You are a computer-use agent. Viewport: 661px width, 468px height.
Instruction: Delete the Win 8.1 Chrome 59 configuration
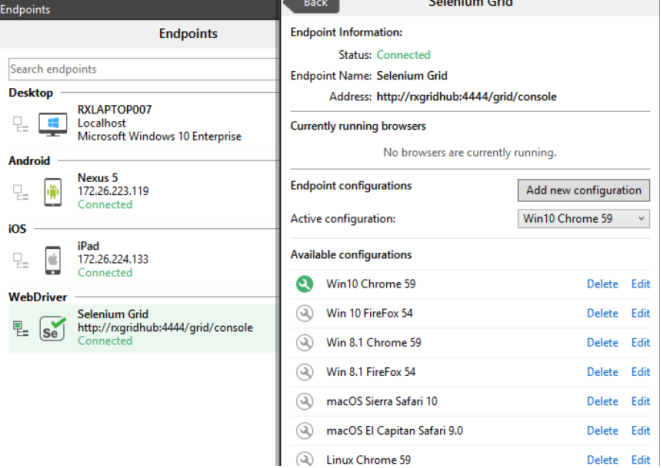[602, 343]
